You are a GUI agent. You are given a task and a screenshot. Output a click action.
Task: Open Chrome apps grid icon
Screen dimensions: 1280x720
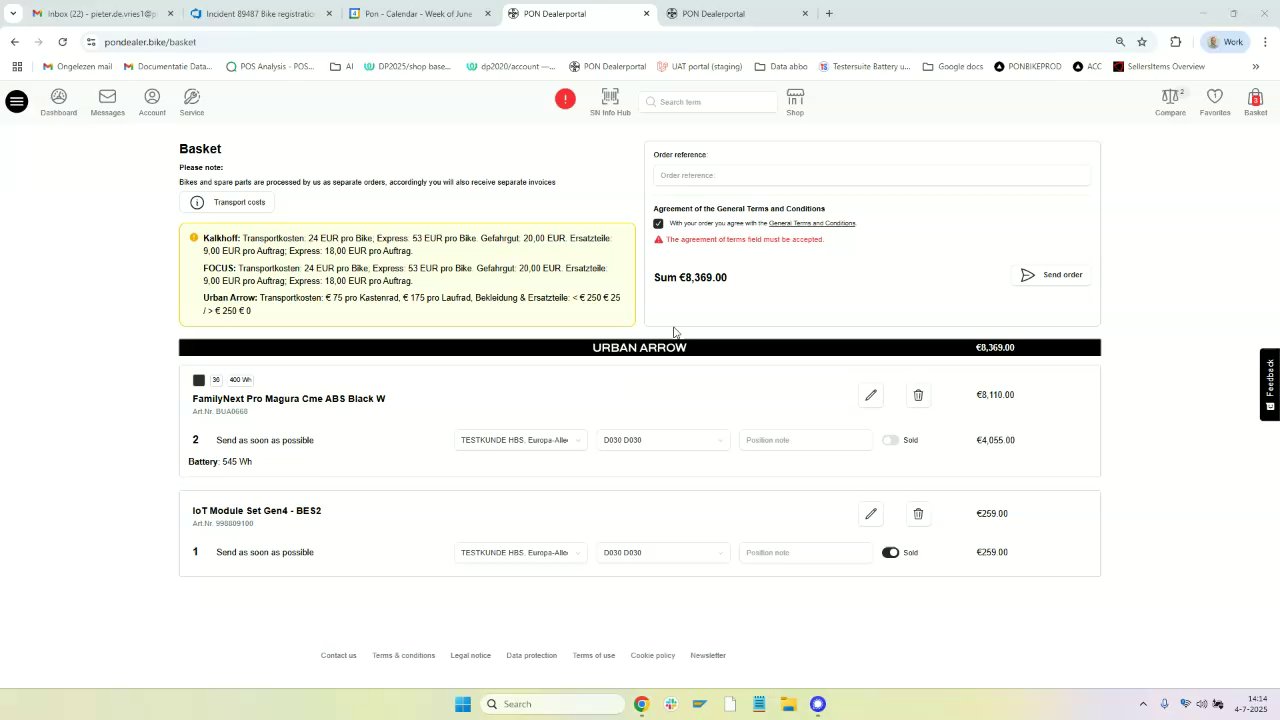point(17,67)
